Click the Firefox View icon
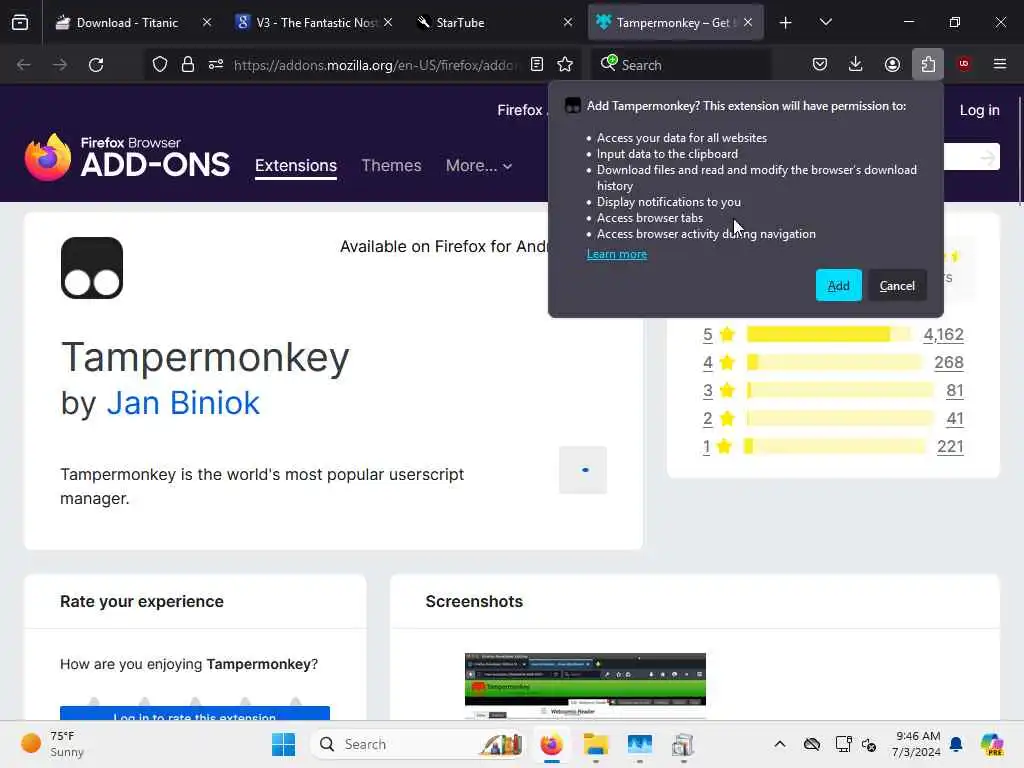The height and width of the screenshot is (768, 1024). click(x=20, y=23)
